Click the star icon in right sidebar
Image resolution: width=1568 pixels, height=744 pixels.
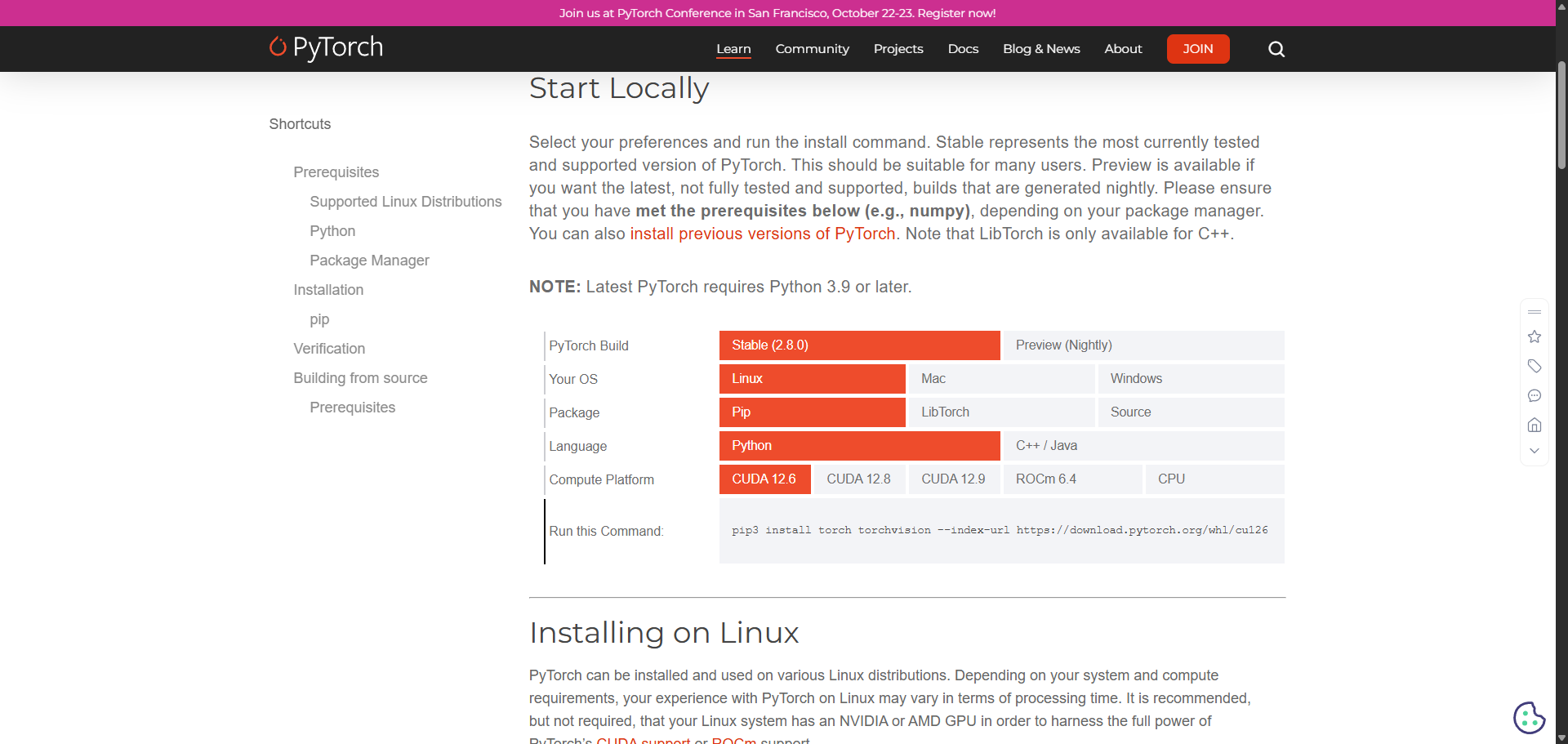[1535, 336]
